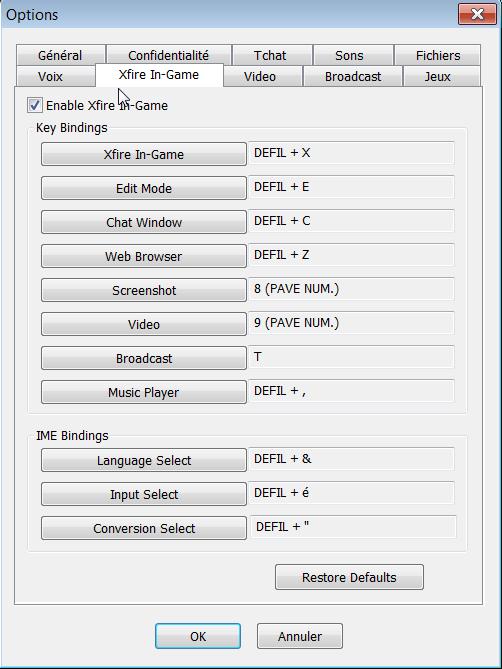Click the T broadcast binding field
This screenshot has width=502, height=669.
tap(351, 357)
